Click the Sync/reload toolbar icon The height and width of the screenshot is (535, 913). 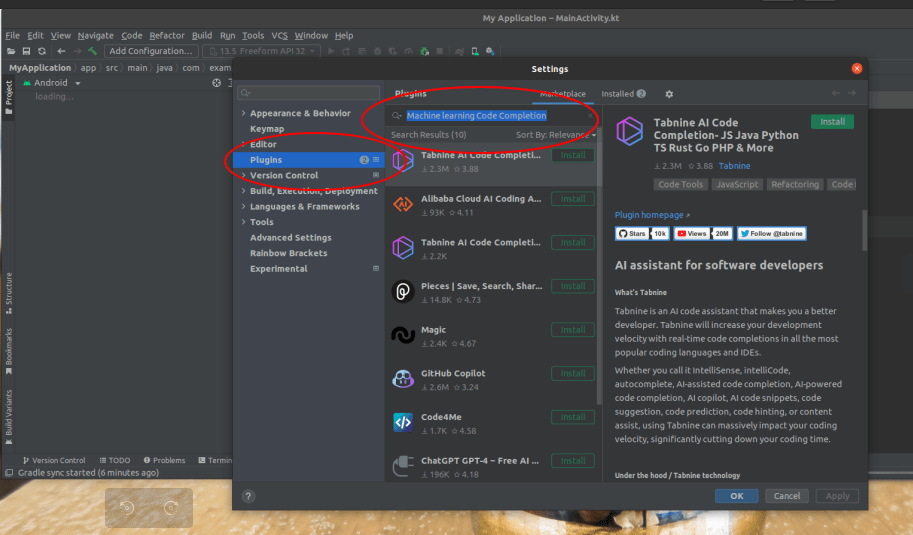tap(42, 51)
